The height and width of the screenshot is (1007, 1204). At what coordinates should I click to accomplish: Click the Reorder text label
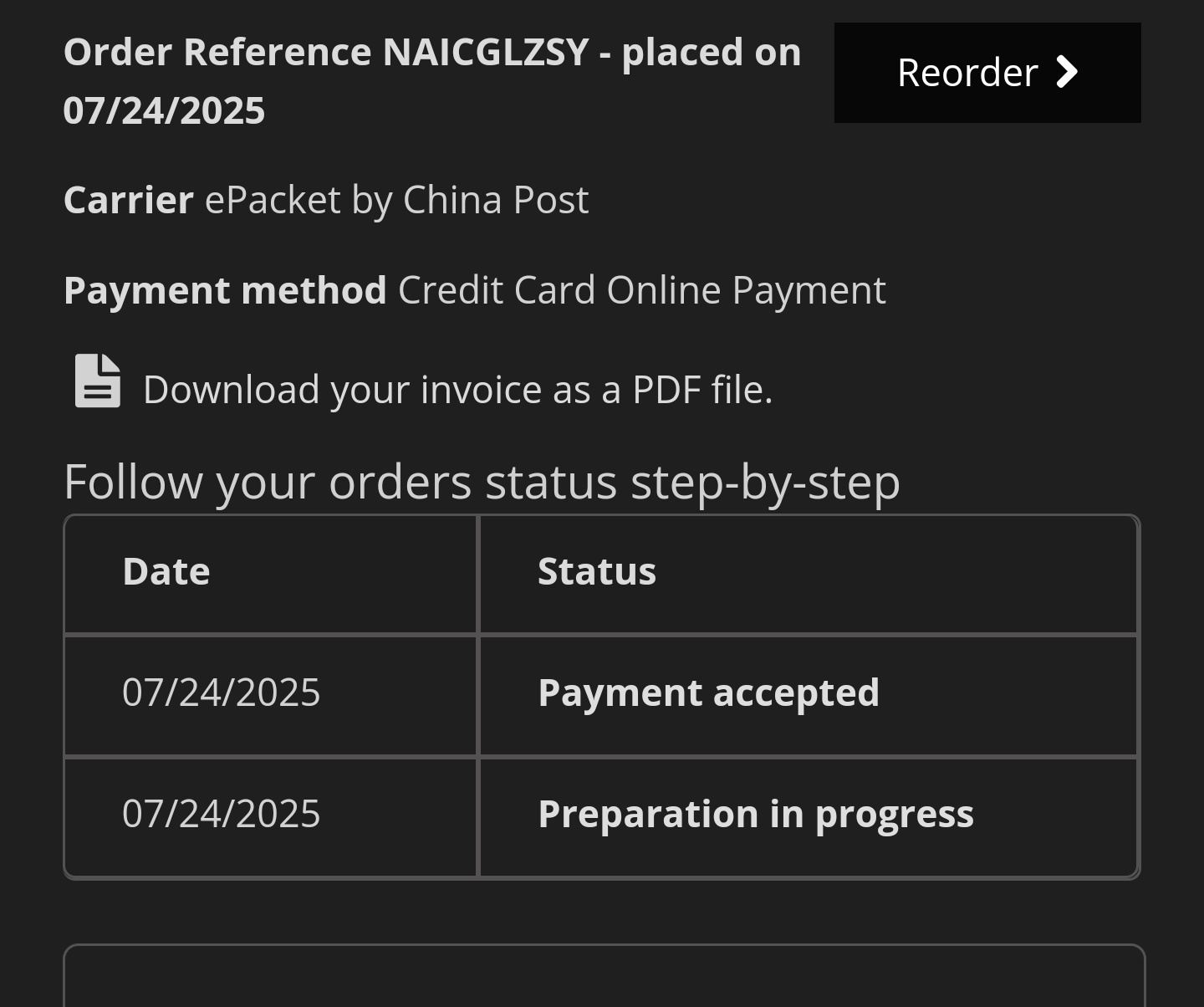[x=967, y=73]
